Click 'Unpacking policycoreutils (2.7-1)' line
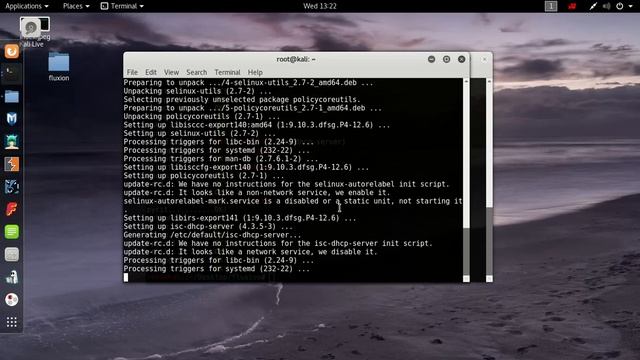Viewport: 640px width, 360px height. tap(202, 116)
